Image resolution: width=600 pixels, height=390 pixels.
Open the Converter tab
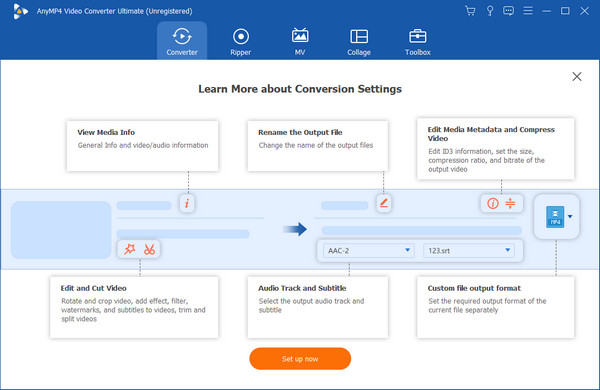(x=182, y=41)
